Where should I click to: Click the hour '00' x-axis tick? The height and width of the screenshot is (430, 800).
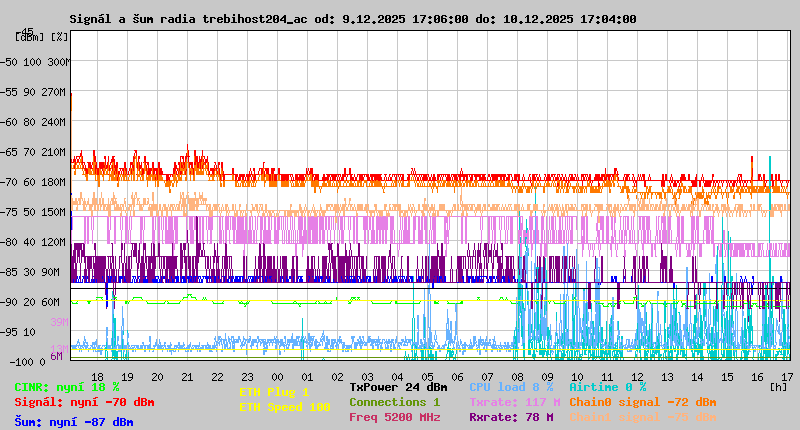pyautogui.click(x=278, y=377)
